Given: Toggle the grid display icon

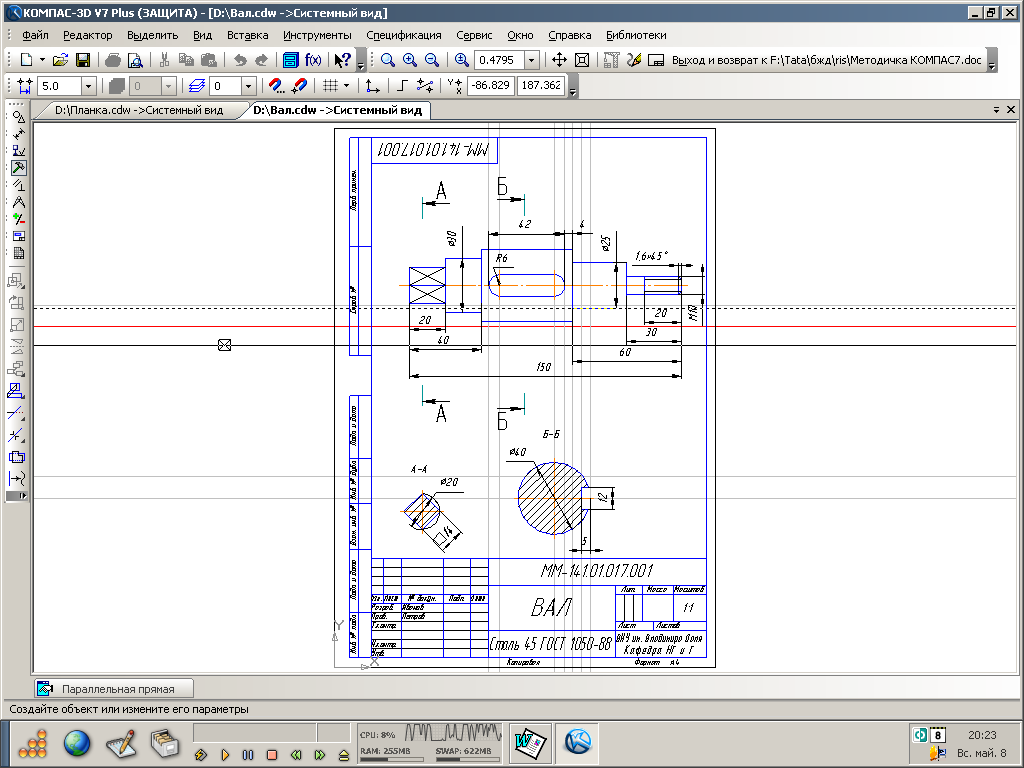Looking at the screenshot, I should (x=330, y=86).
